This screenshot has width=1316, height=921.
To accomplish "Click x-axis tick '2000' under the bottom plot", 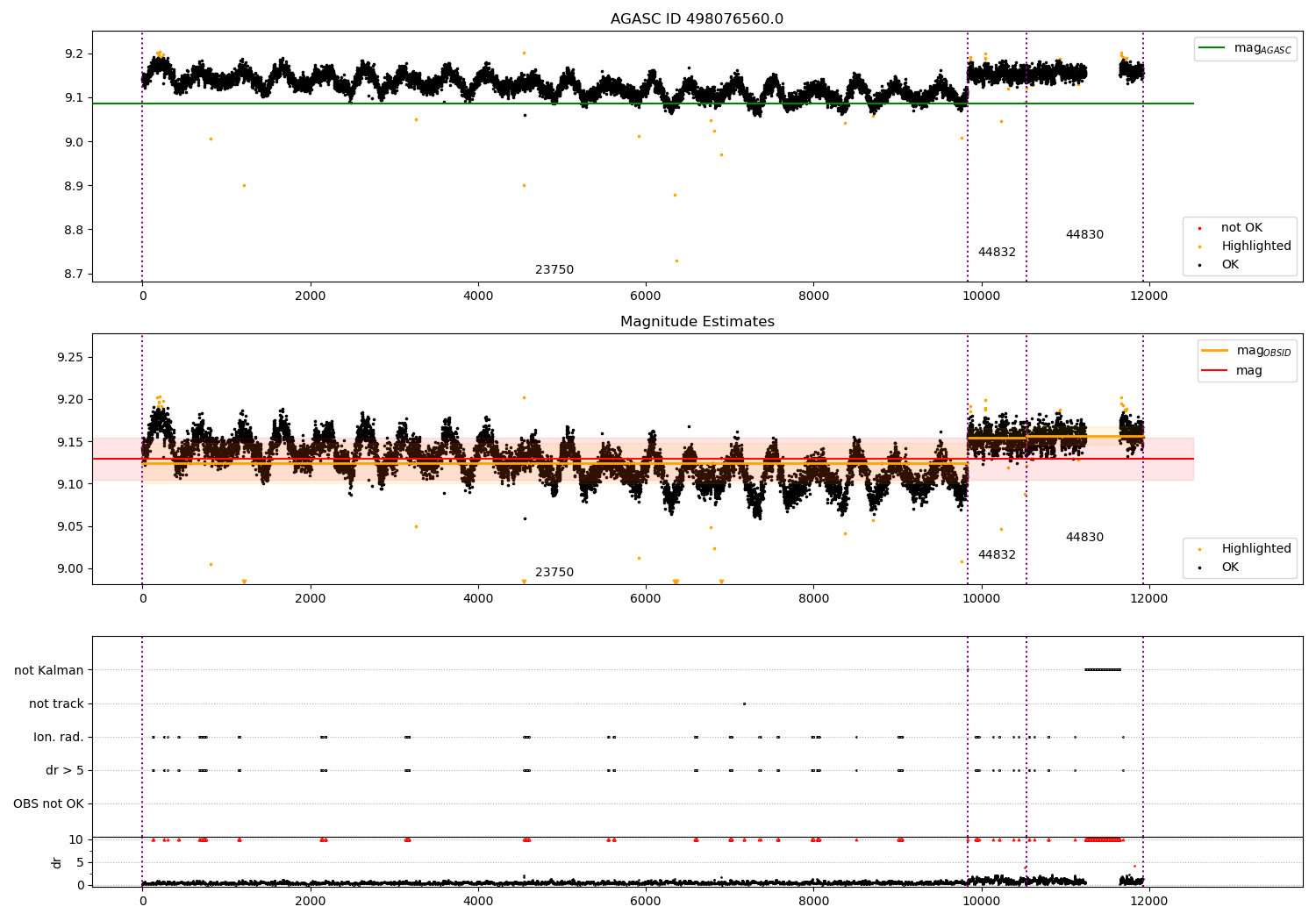I will coord(311,902).
